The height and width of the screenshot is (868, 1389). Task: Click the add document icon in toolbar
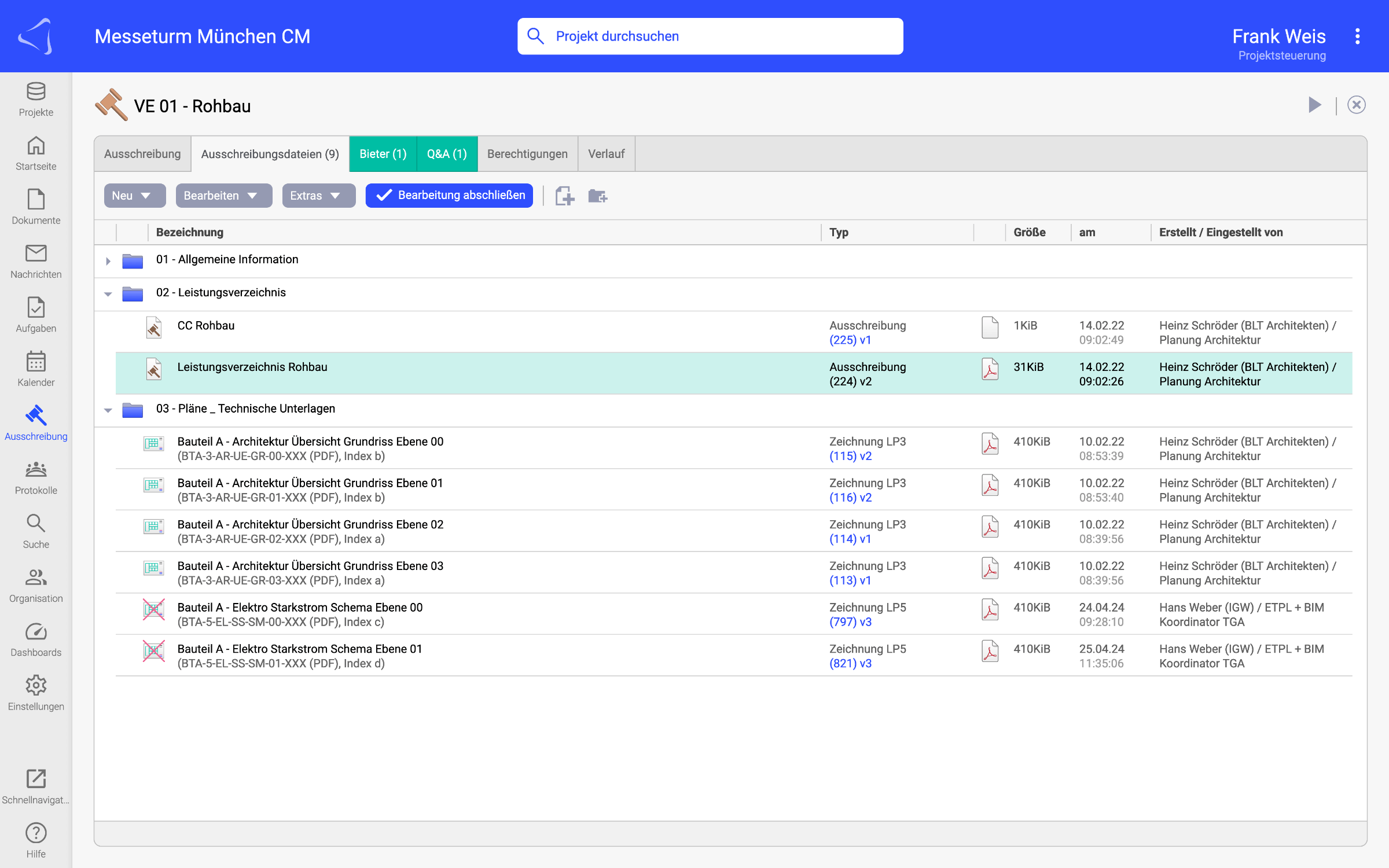click(565, 196)
